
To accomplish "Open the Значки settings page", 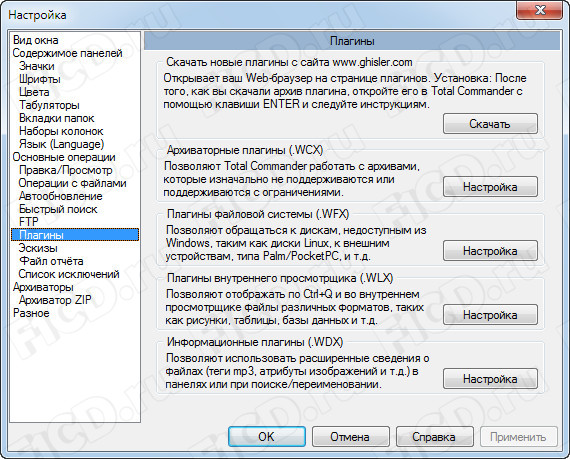I will point(37,66).
